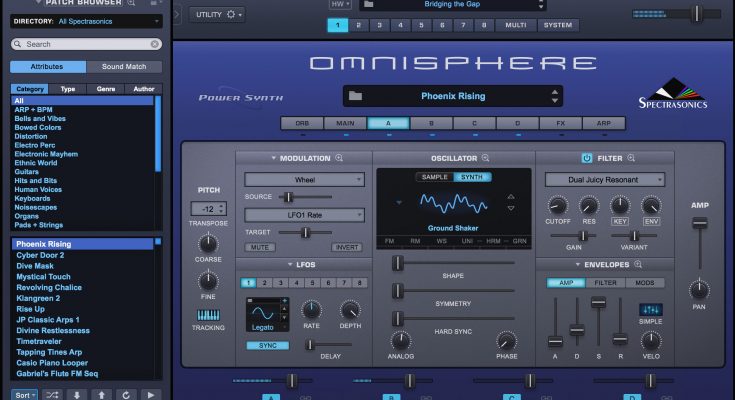
Task: Open the Oscillator zoom magnifier
Action: click(x=486, y=158)
